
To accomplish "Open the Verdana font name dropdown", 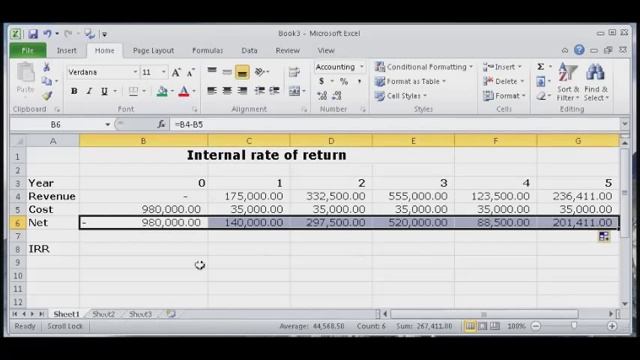I will [x=135, y=72].
